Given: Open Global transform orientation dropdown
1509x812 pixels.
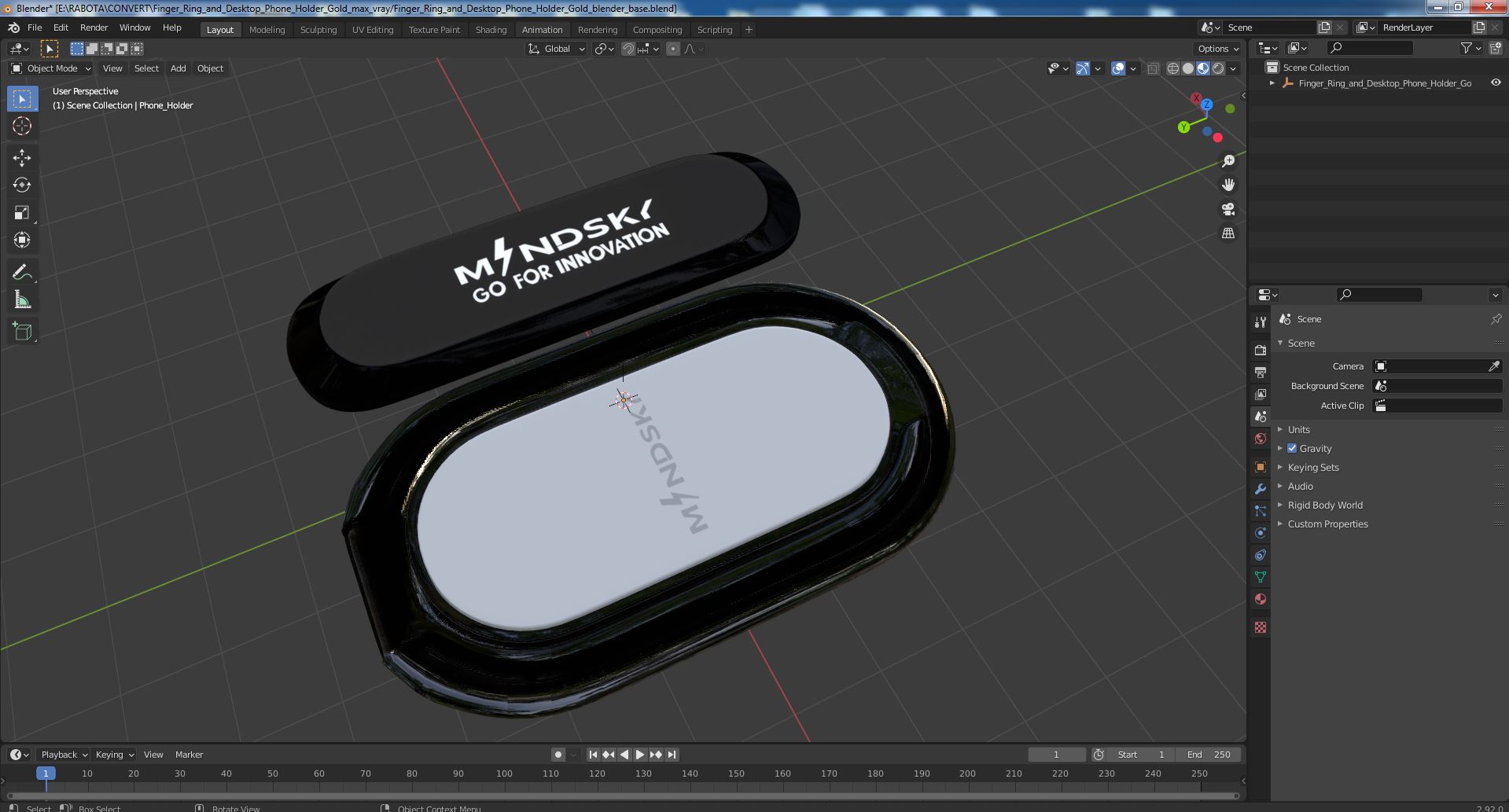Looking at the screenshot, I should (x=556, y=49).
